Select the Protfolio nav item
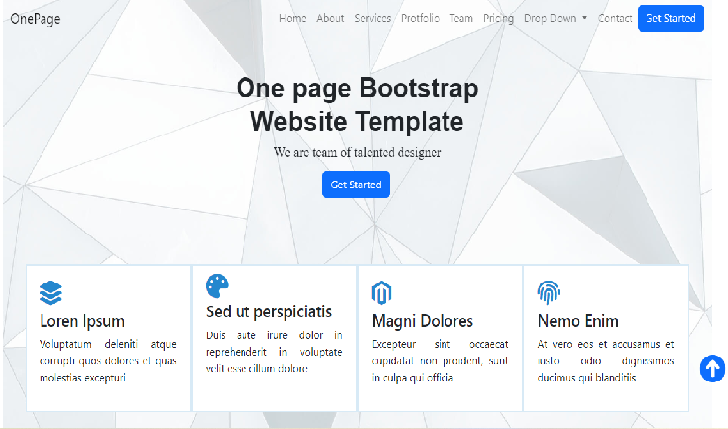The image size is (728, 429). (420, 18)
